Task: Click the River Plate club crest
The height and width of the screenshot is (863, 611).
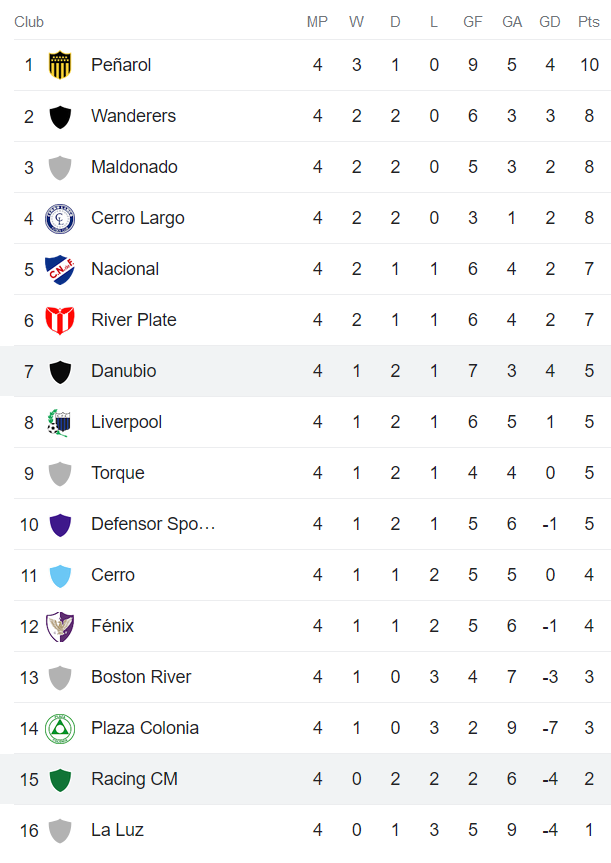Action: (60, 320)
